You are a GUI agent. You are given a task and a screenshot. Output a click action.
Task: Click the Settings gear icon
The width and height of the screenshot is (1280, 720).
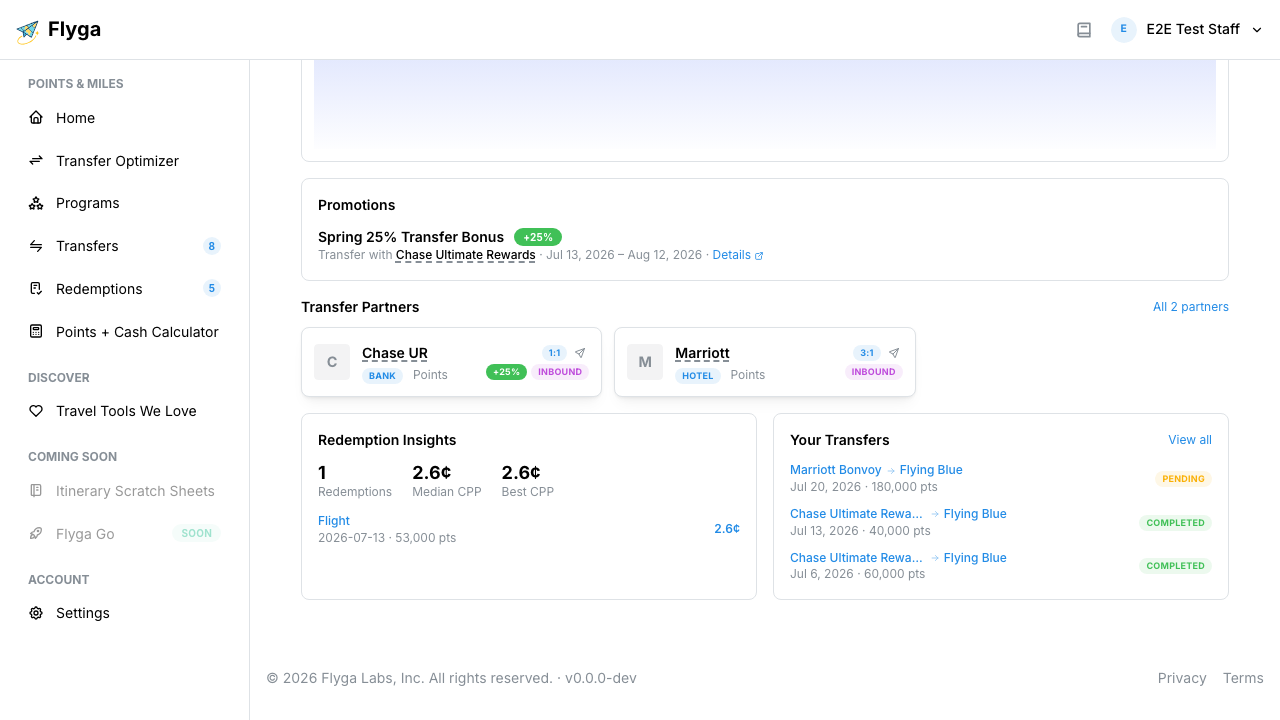(36, 613)
